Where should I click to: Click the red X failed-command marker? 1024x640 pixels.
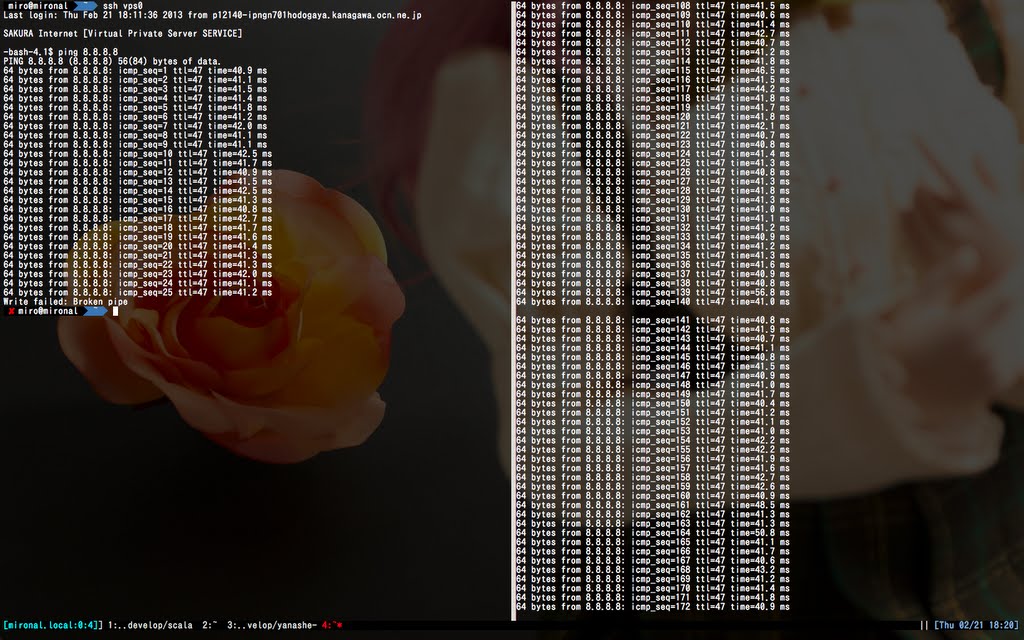(11, 312)
